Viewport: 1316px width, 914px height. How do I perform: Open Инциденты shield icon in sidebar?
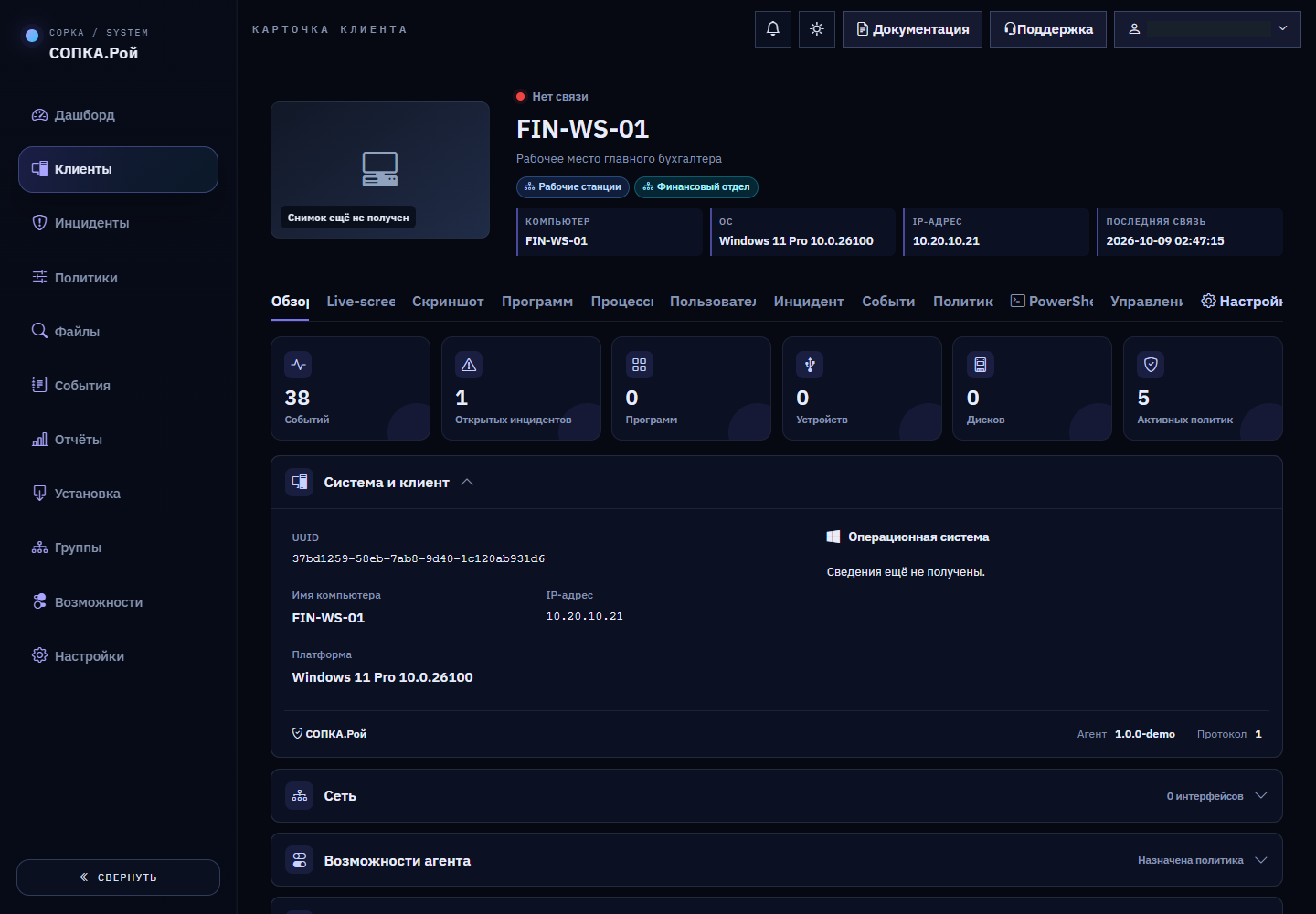39,223
